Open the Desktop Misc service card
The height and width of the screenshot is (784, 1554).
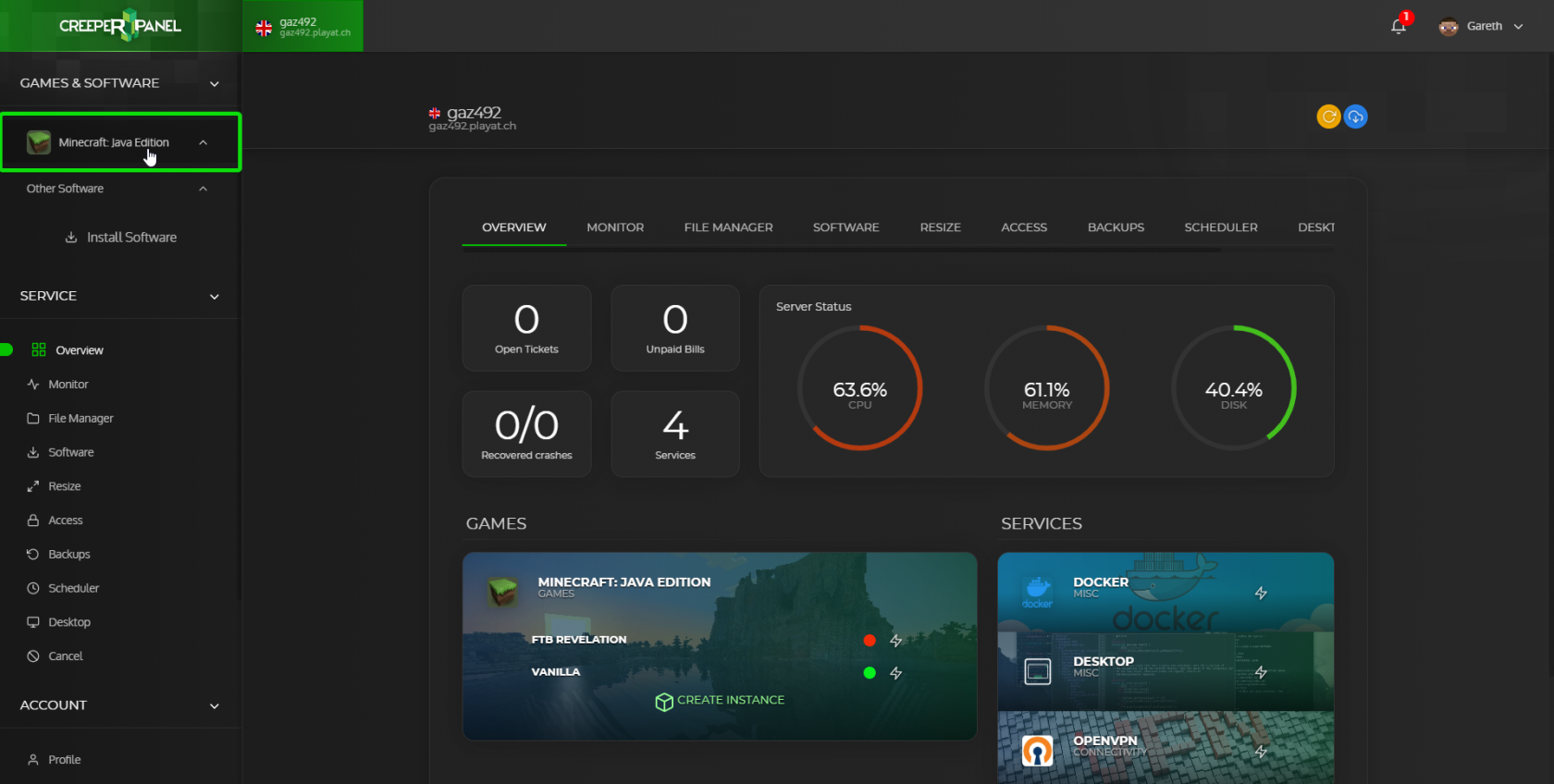[x=1165, y=672]
